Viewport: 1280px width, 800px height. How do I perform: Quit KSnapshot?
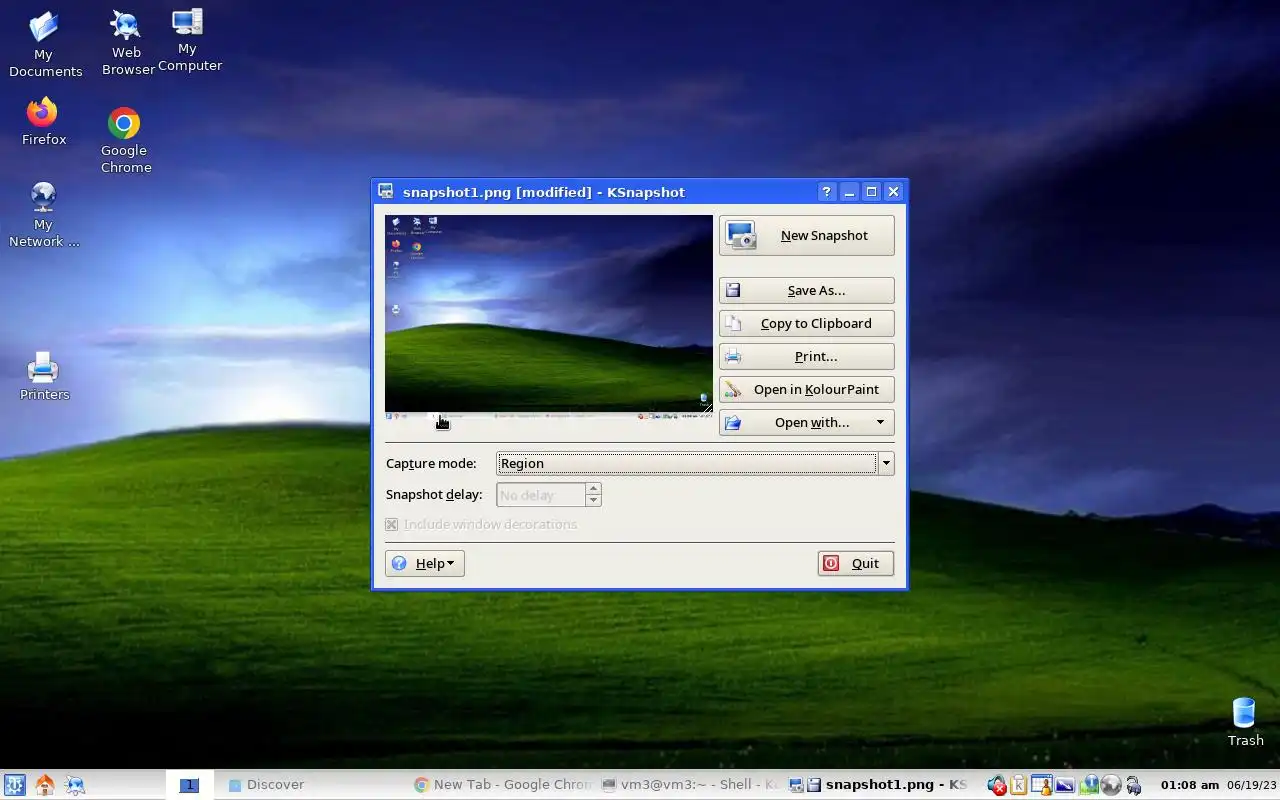coord(855,563)
